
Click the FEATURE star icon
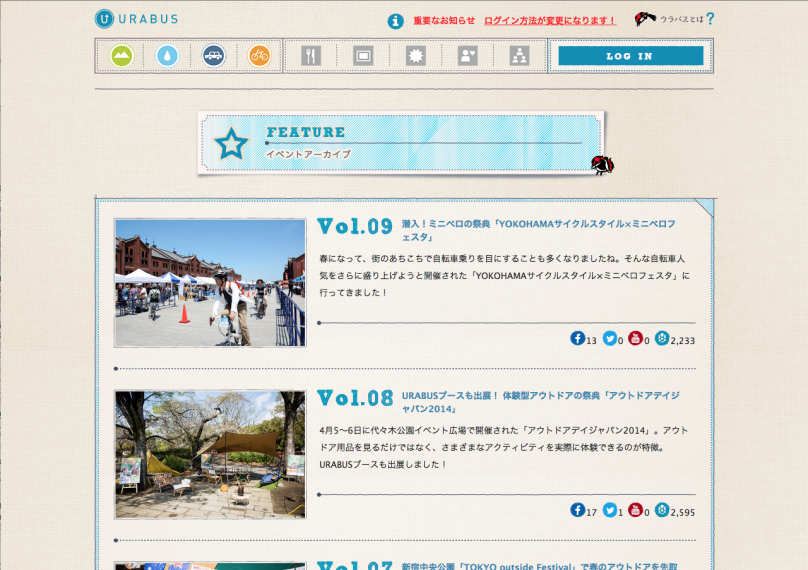coord(231,144)
